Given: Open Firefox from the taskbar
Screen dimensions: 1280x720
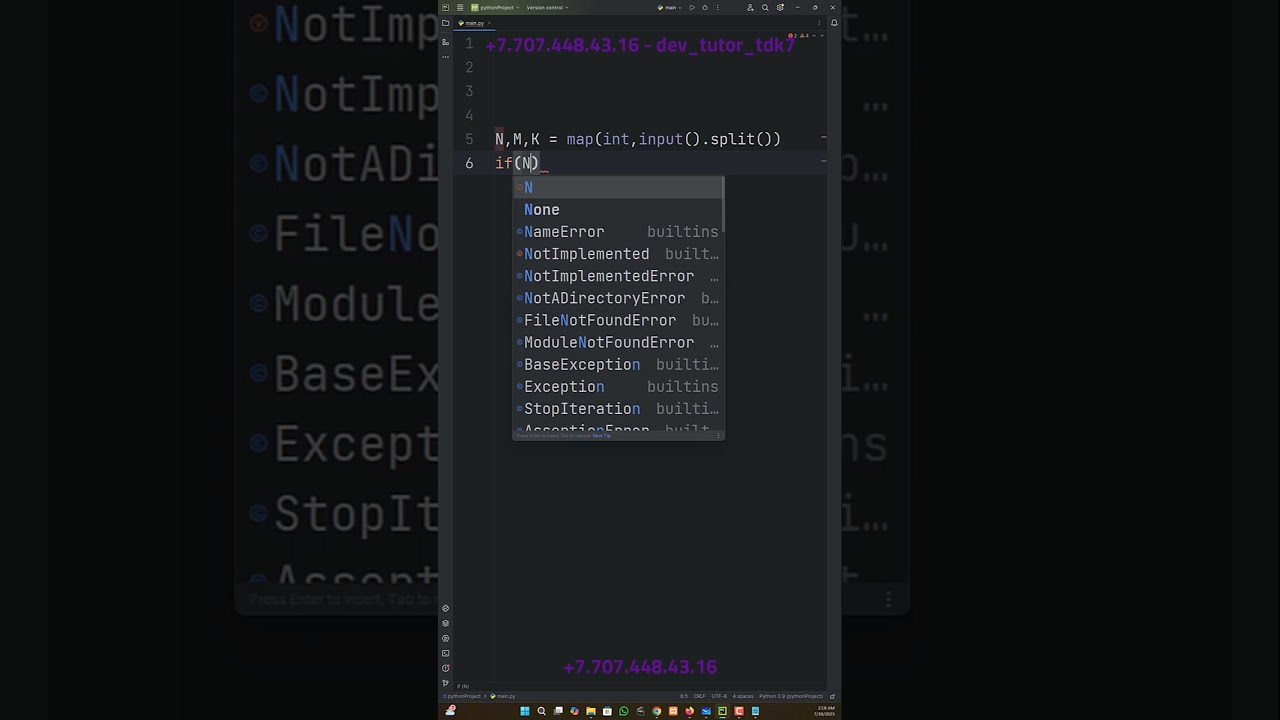Looking at the screenshot, I should click(689, 711).
